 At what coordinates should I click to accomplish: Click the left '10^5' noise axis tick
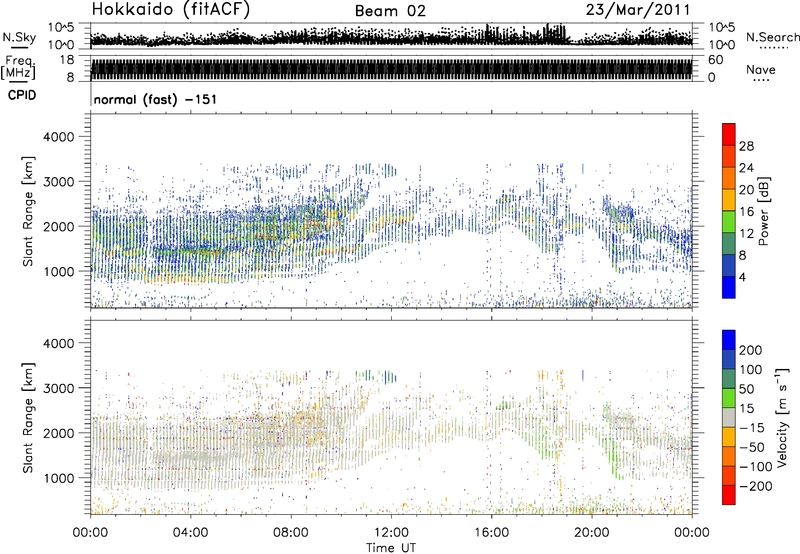click(x=62, y=27)
